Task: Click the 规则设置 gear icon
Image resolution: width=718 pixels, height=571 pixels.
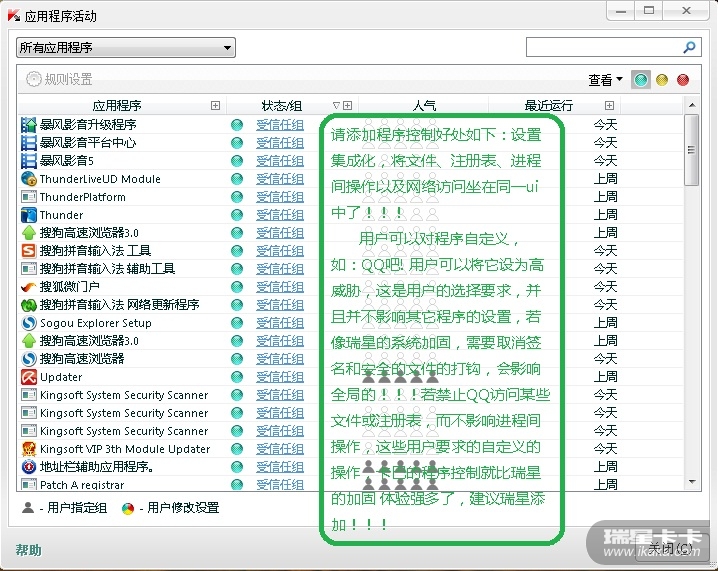Action: (33, 79)
